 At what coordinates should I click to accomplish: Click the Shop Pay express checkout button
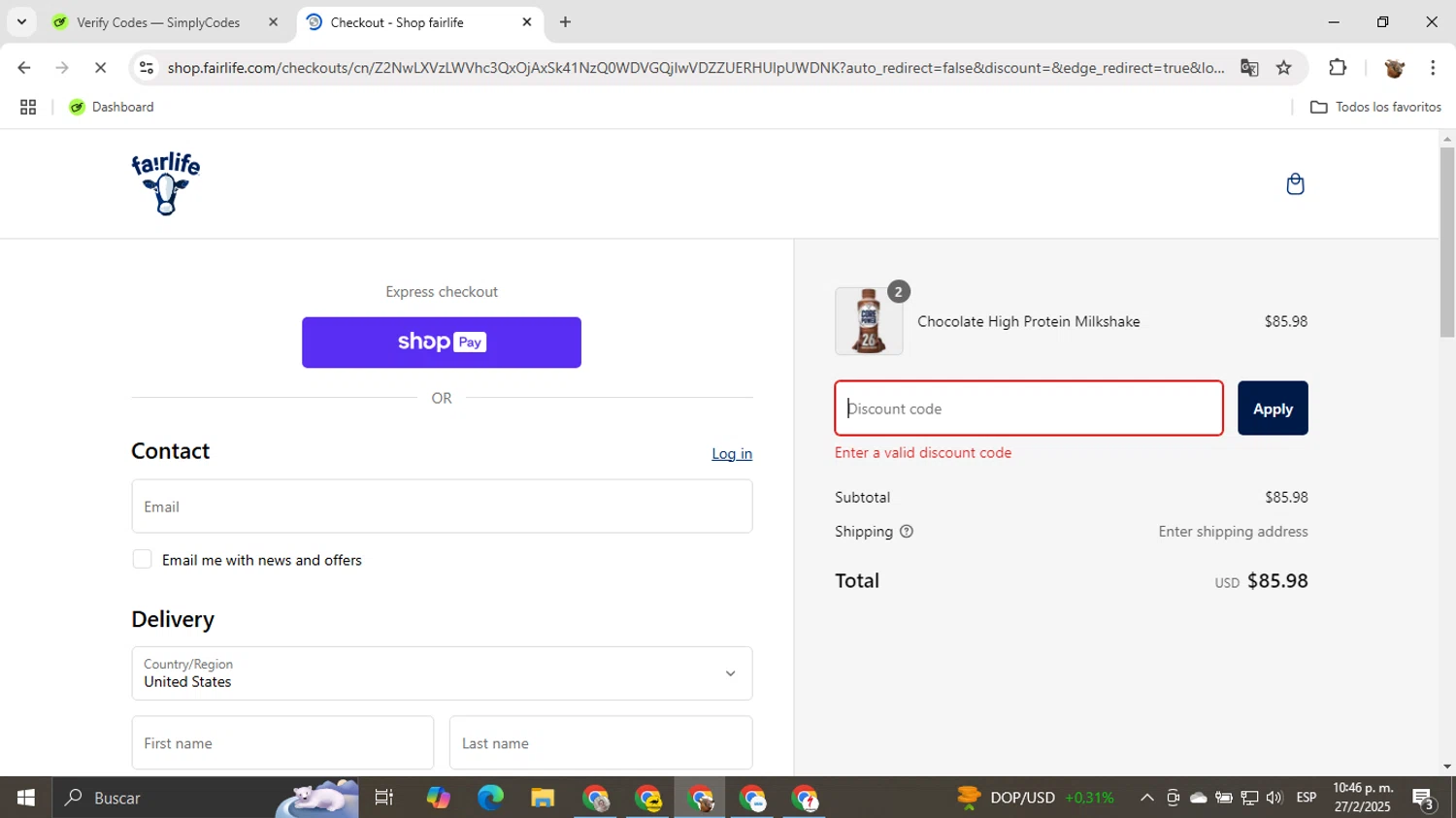pyautogui.click(x=442, y=343)
